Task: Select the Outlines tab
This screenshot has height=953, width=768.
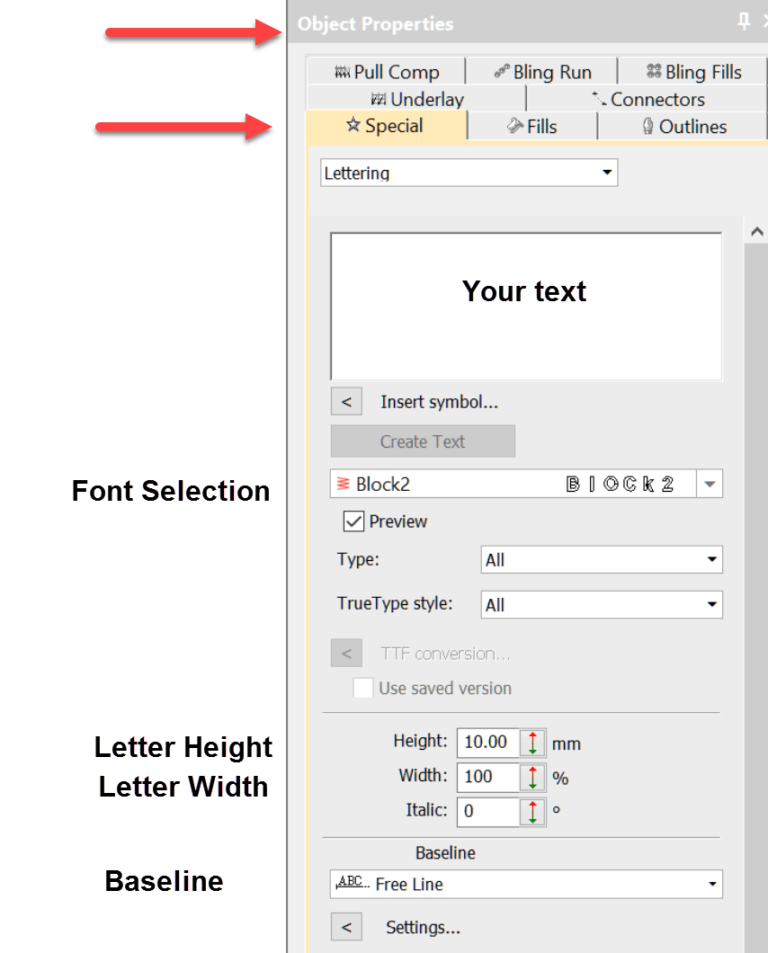Action: [x=684, y=126]
